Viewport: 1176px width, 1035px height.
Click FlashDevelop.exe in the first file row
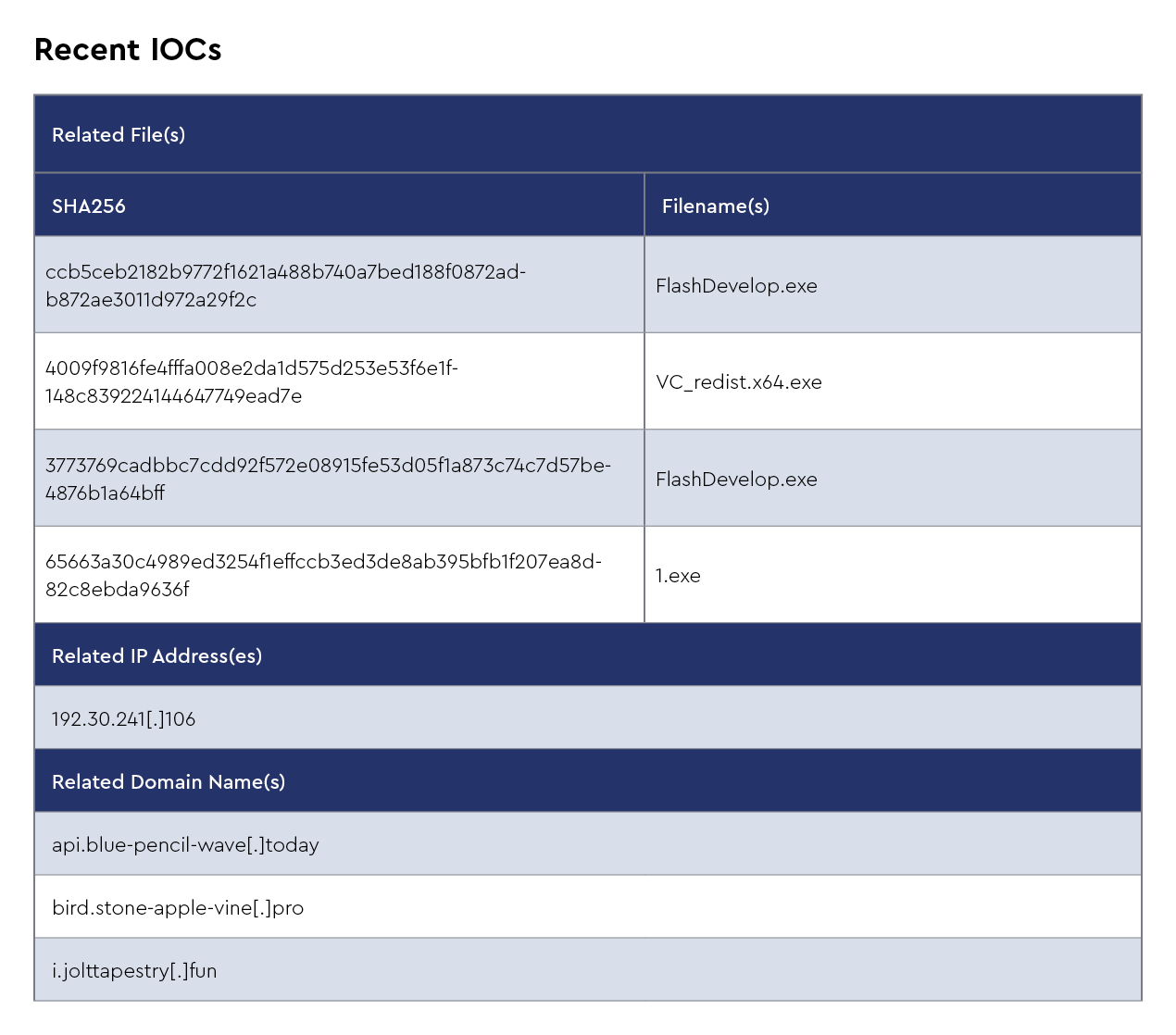736,286
